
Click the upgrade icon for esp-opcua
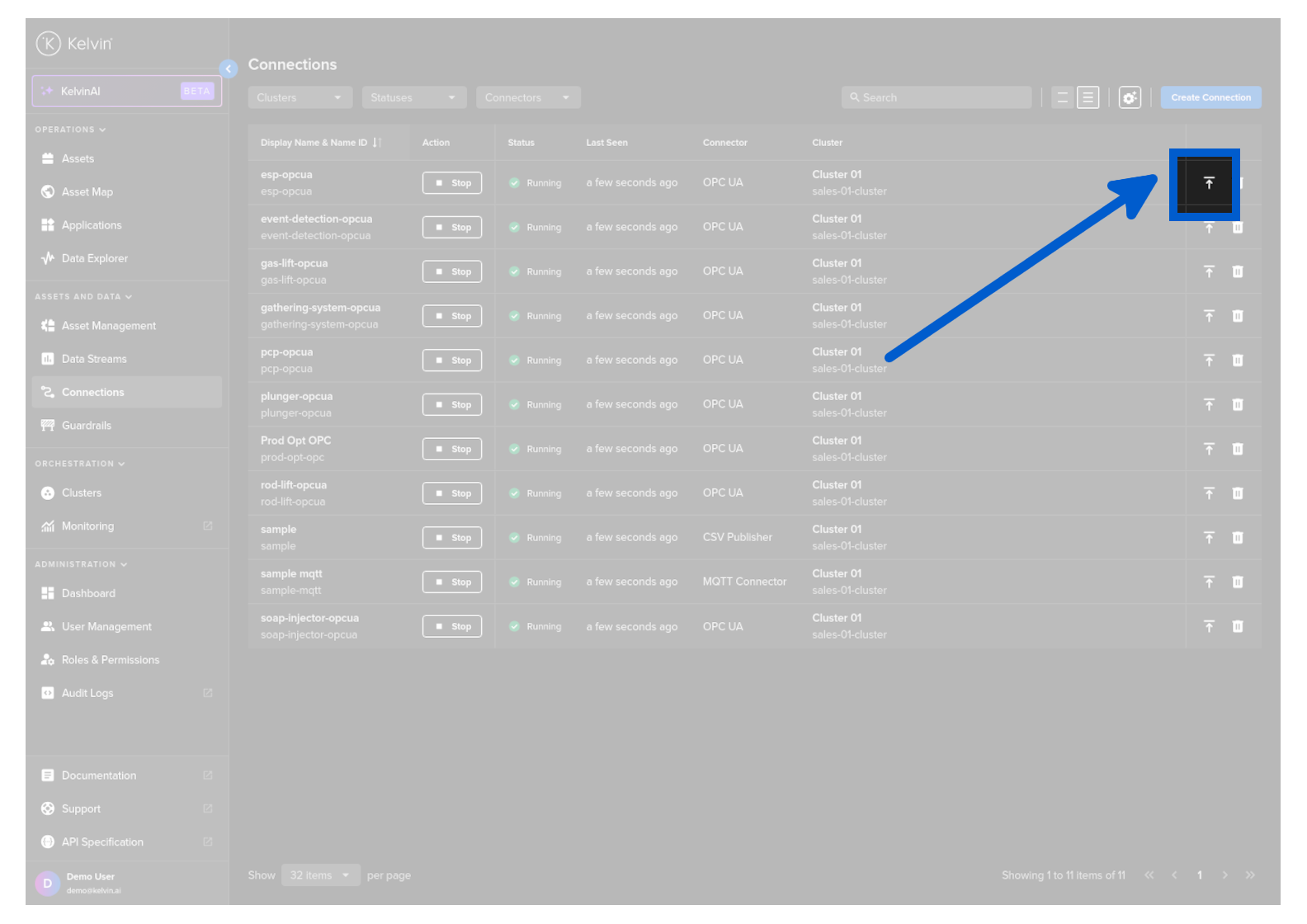(x=1208, y=183)
